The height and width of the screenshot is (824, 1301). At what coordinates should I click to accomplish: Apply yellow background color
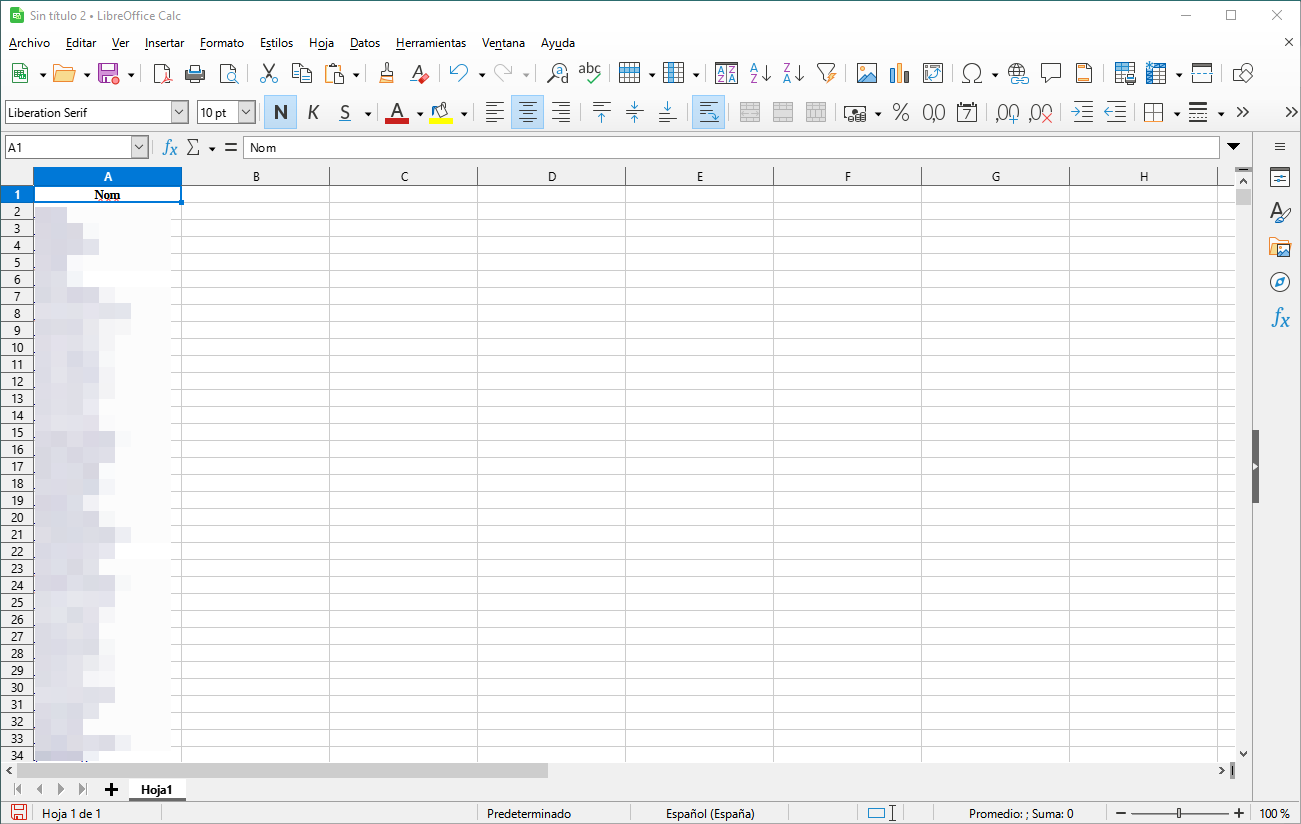pyautogui.click(x=441, y=112)
